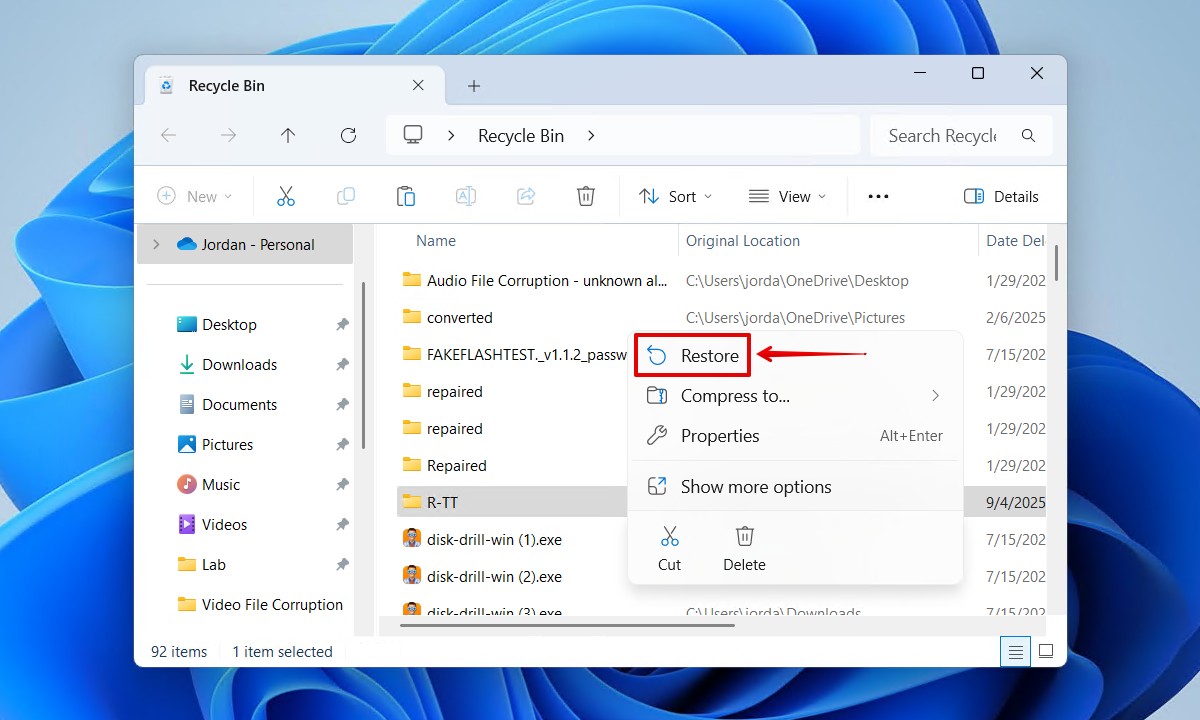Open Show more options

(x=755, y=487)
